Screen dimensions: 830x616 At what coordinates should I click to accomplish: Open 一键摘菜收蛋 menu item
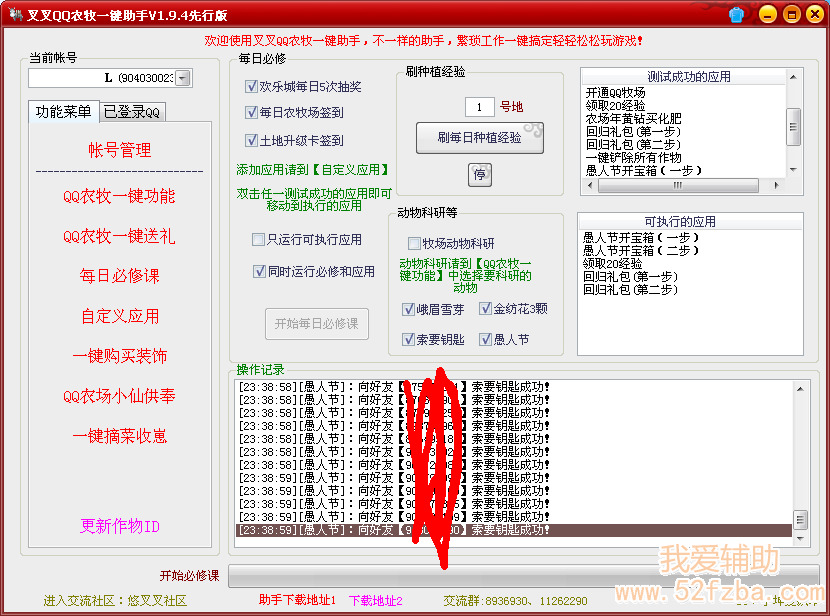pos(120,436)
